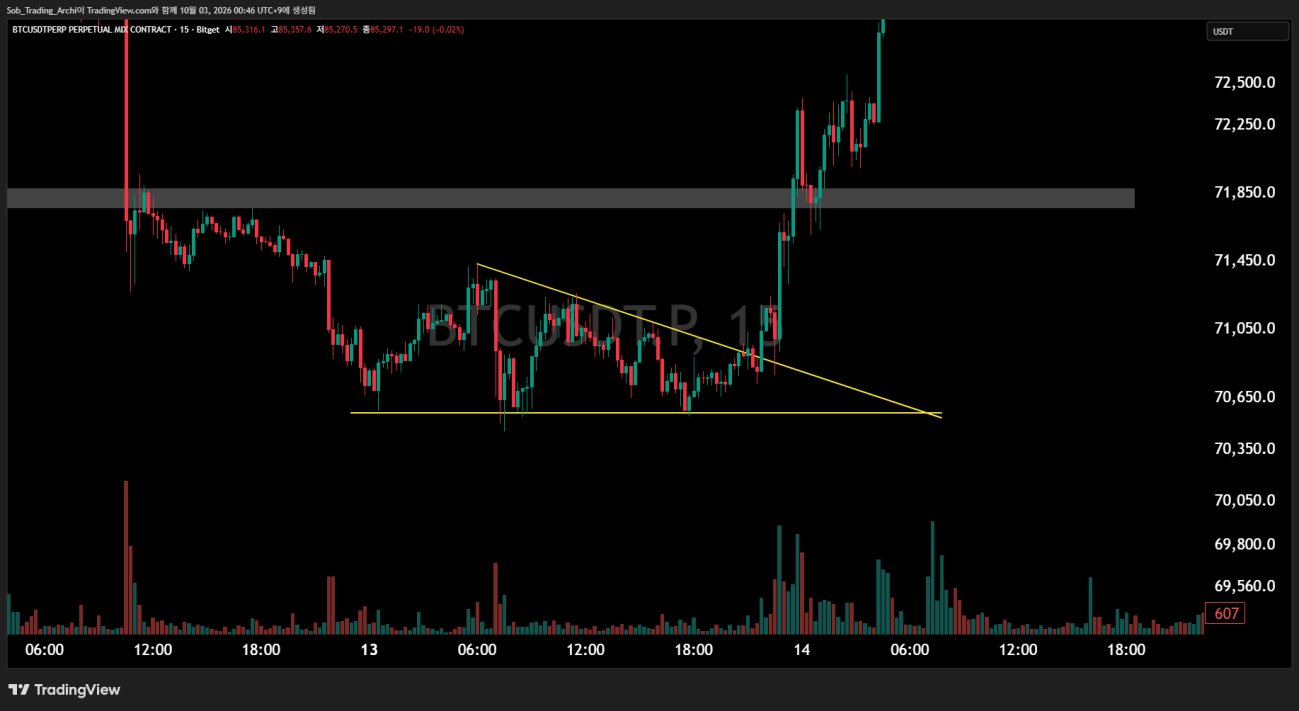Screen dimensions: 1299x711
Task: Click the 85,316.1 open price value
Action: (x=249, y=30)
